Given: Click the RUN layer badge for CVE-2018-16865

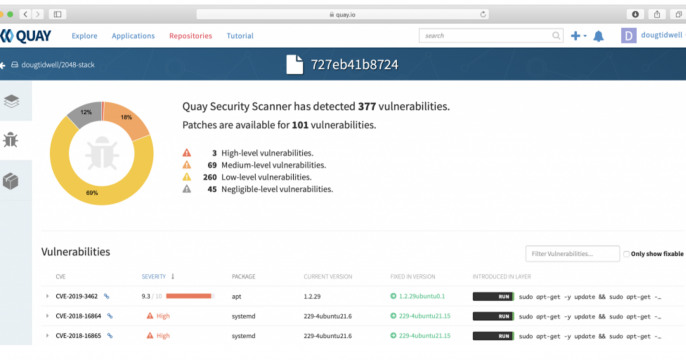Looking at the screenshot, I should (x=493, y=336).
